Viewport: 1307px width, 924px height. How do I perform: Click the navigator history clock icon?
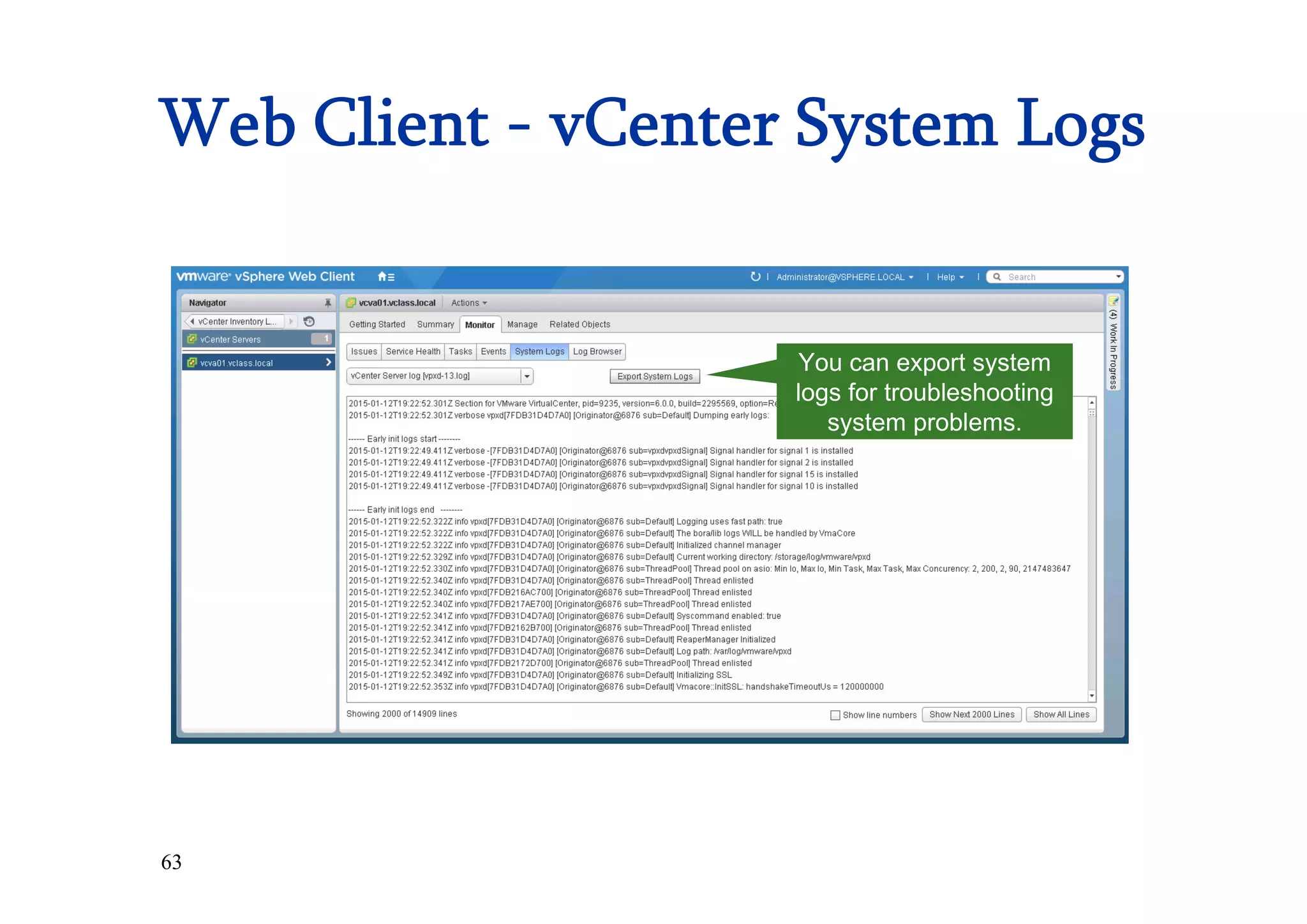pyautogui.click(x=309, y=322)
